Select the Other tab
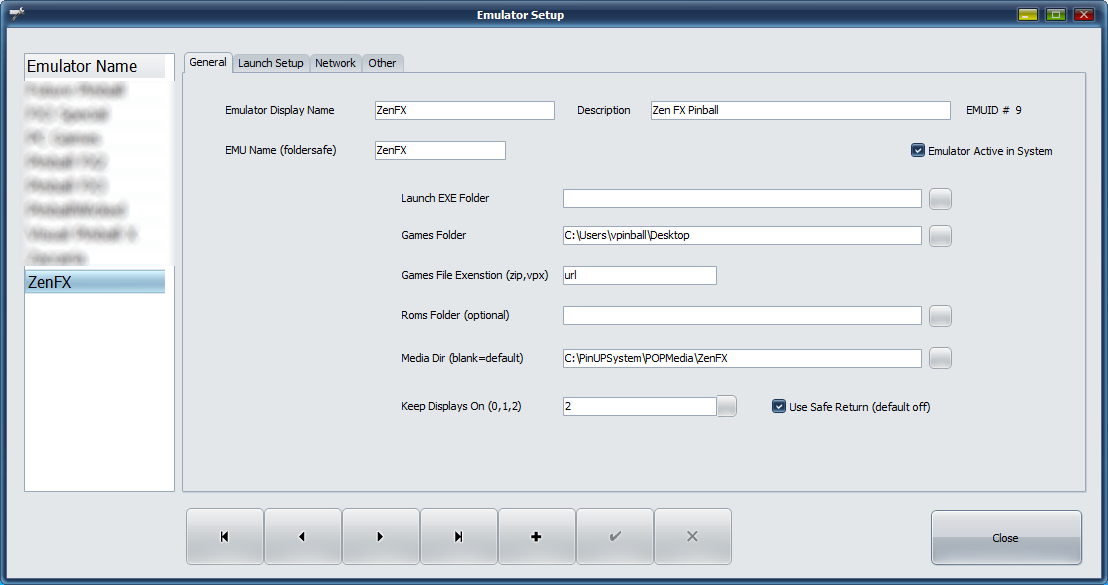Viewport: 1108px width, 585px height. tap(382, 63)
